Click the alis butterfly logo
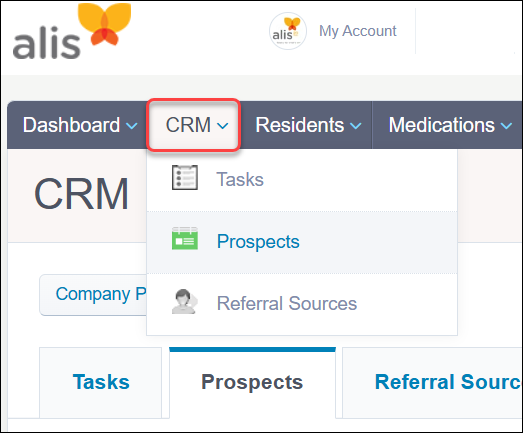This screenshot has width=523, height=433. pos(72,31)
